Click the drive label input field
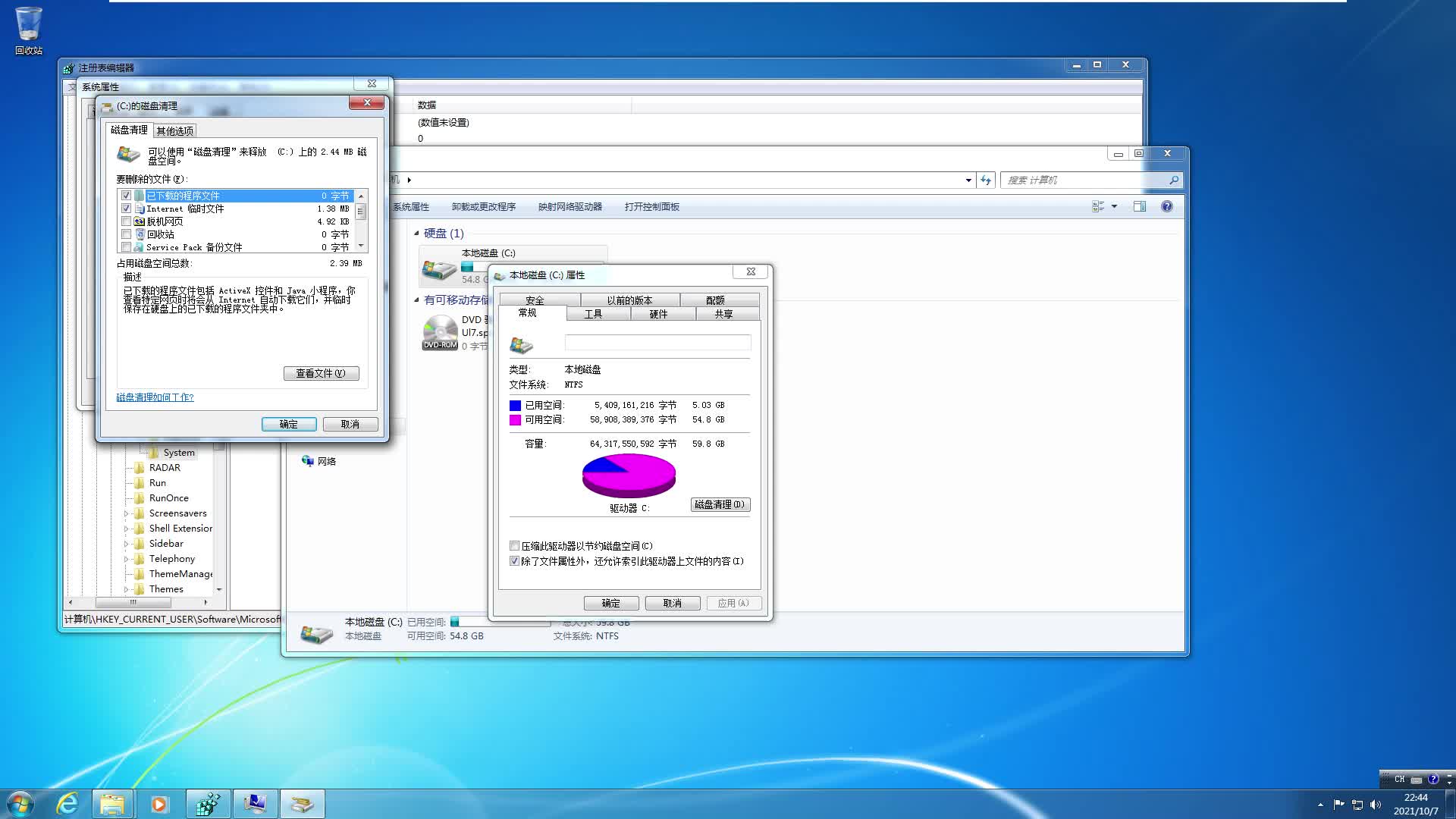Screen dimensions: 1456x819 tap(658, 343)
